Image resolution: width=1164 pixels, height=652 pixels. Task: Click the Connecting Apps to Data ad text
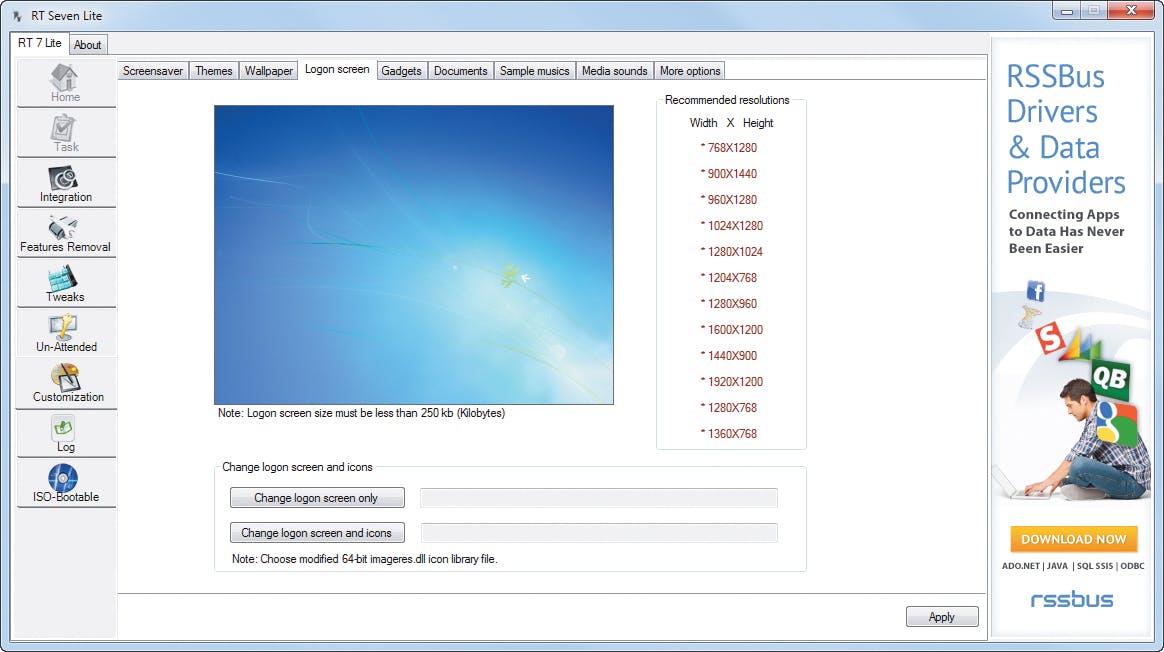click(x=1066, y=231)
